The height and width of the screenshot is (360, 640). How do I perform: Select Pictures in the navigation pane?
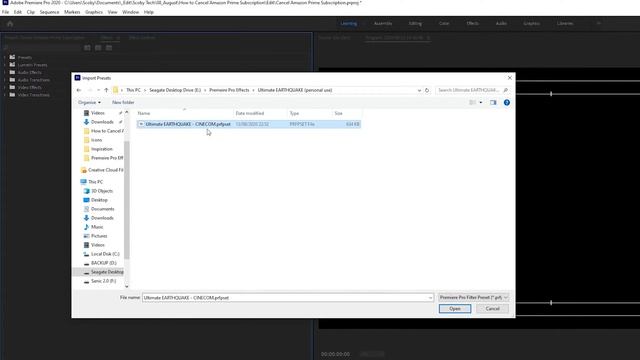(99, 236)
